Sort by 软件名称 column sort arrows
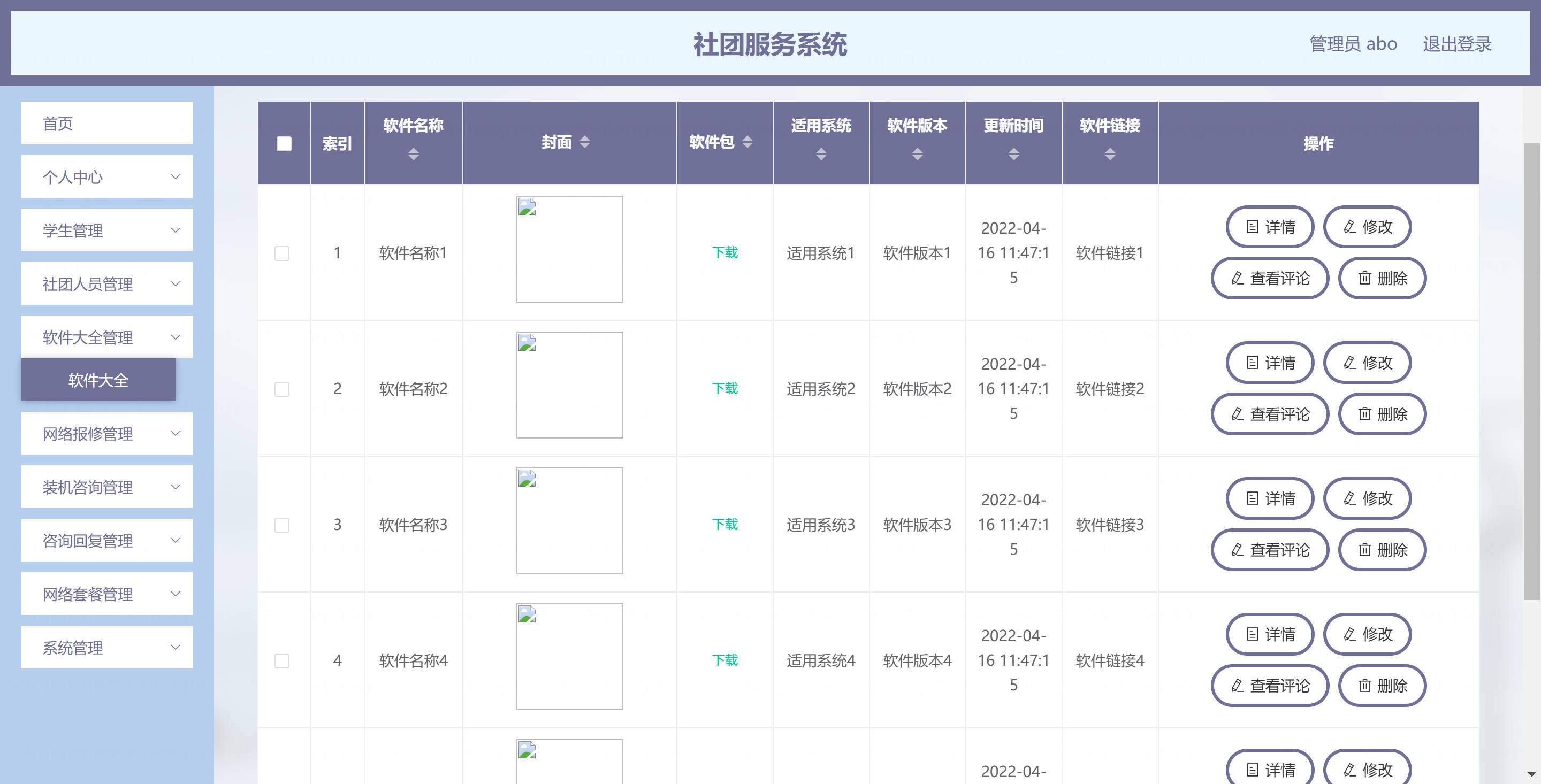 pos(414,155)
